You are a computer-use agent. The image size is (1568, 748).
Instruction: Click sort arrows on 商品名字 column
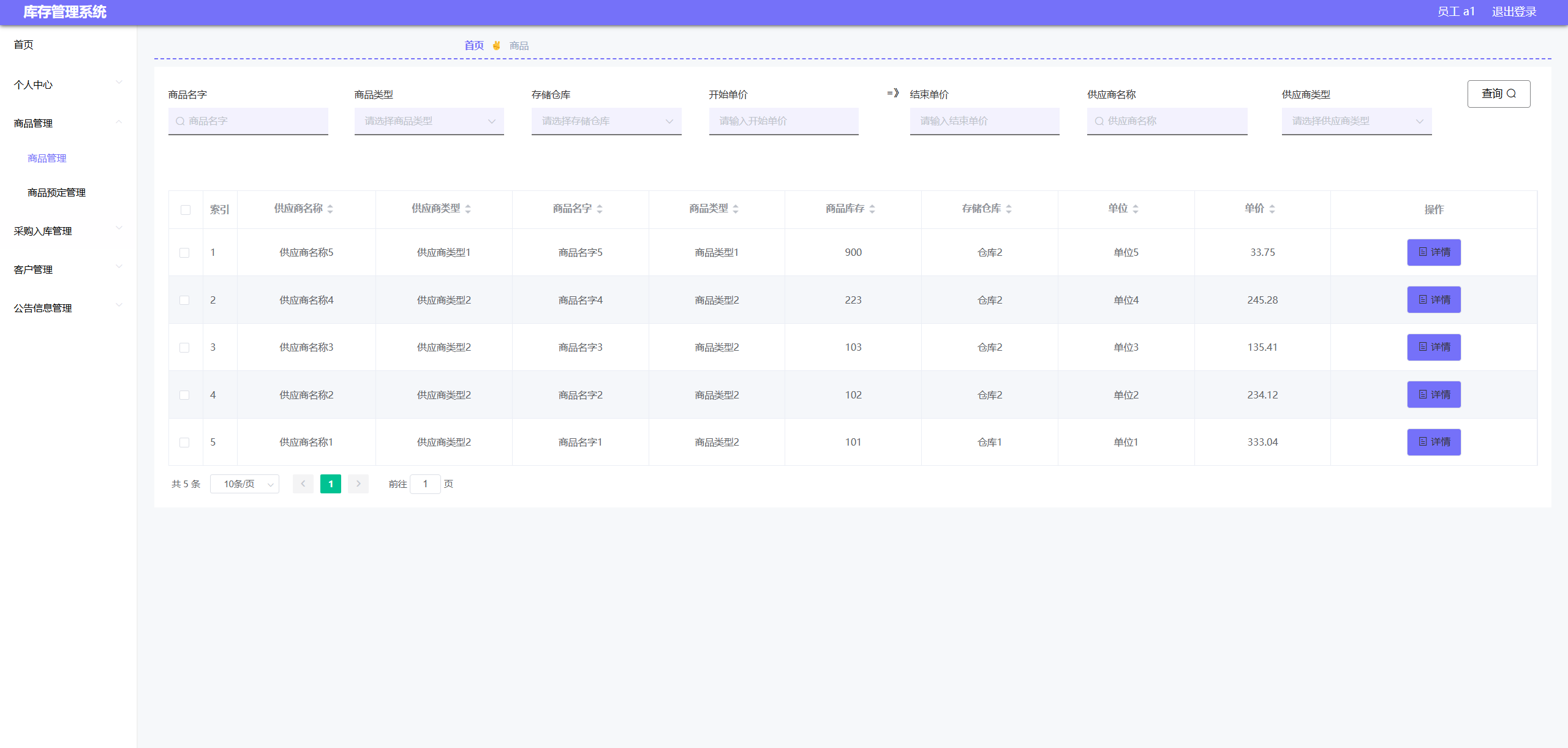click(x=600, y=209)
